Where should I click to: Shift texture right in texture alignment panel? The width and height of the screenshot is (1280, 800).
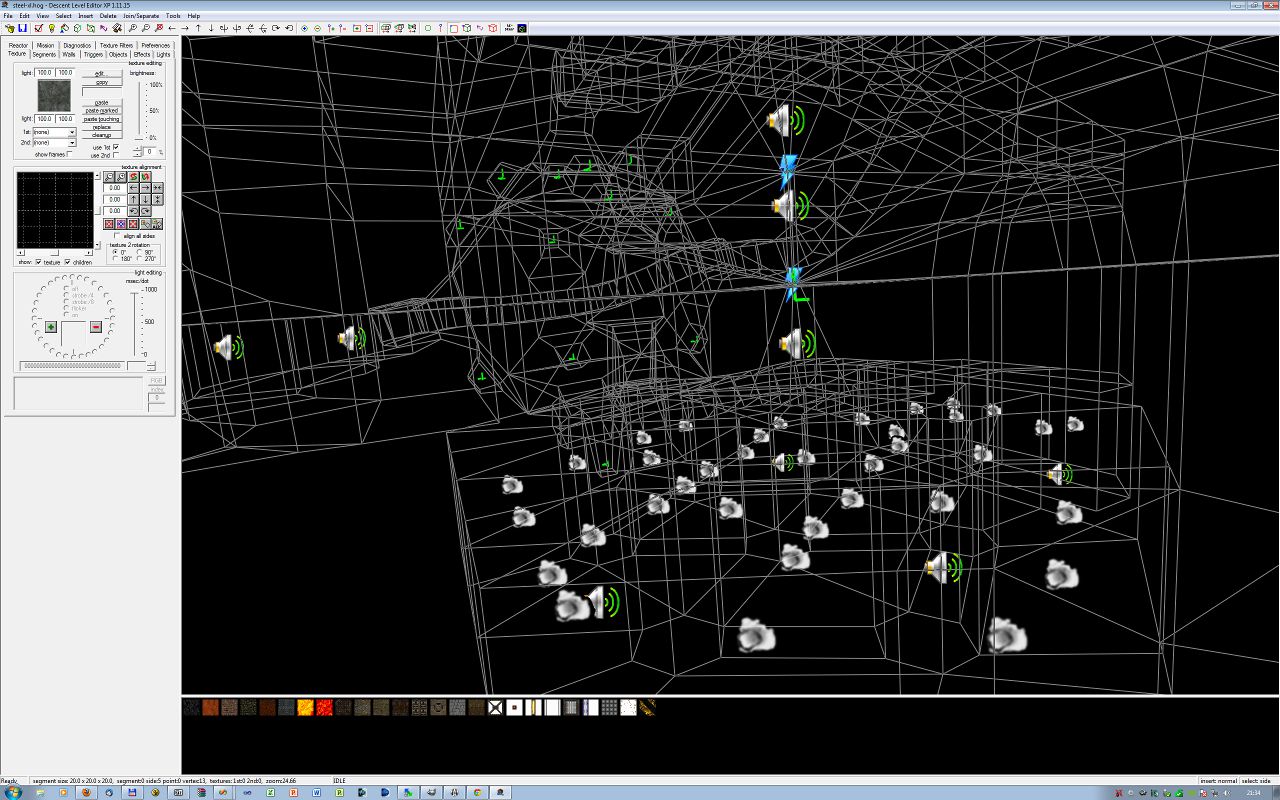tap(145, 187)
